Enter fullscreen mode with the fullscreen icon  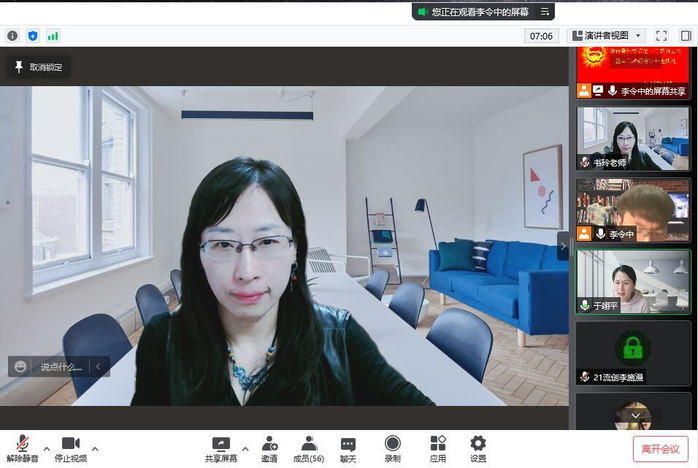point(661,35)
